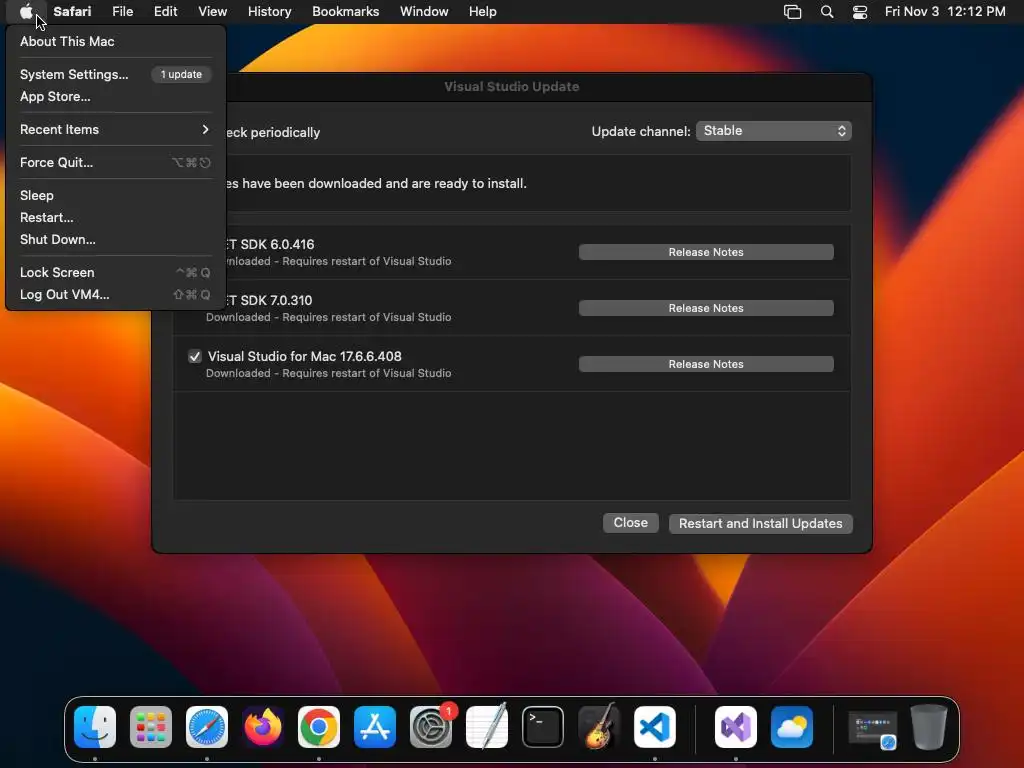This screenshot has width=1024, height=768.
Task: Click Restart and Install Updates button
Action: (761, 524)
